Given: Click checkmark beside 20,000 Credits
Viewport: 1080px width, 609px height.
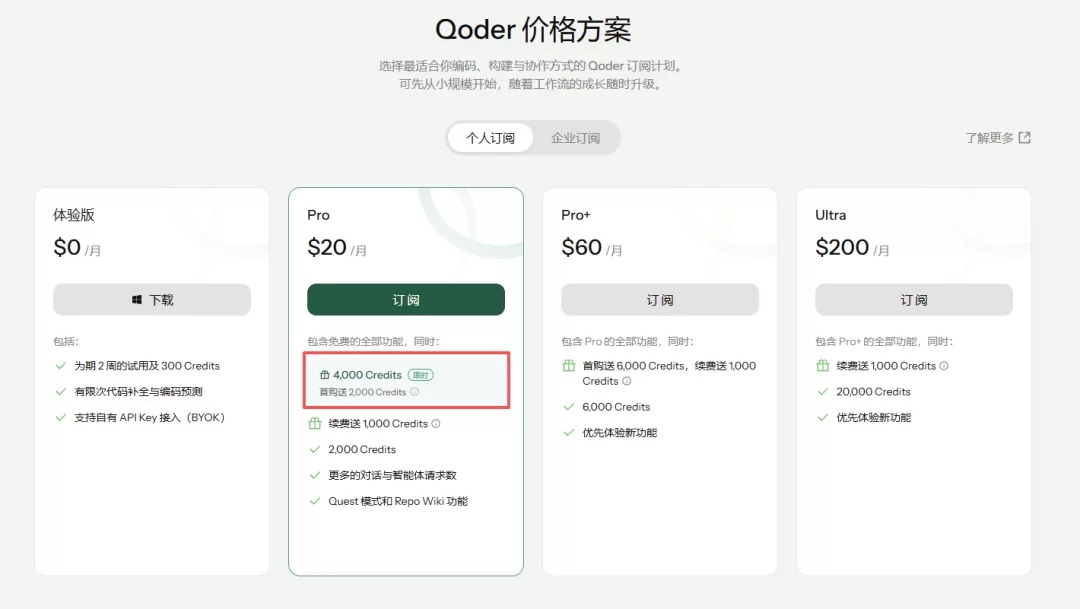Looking at the screenshot, I should pyautogui.click(x=823, y=391).
